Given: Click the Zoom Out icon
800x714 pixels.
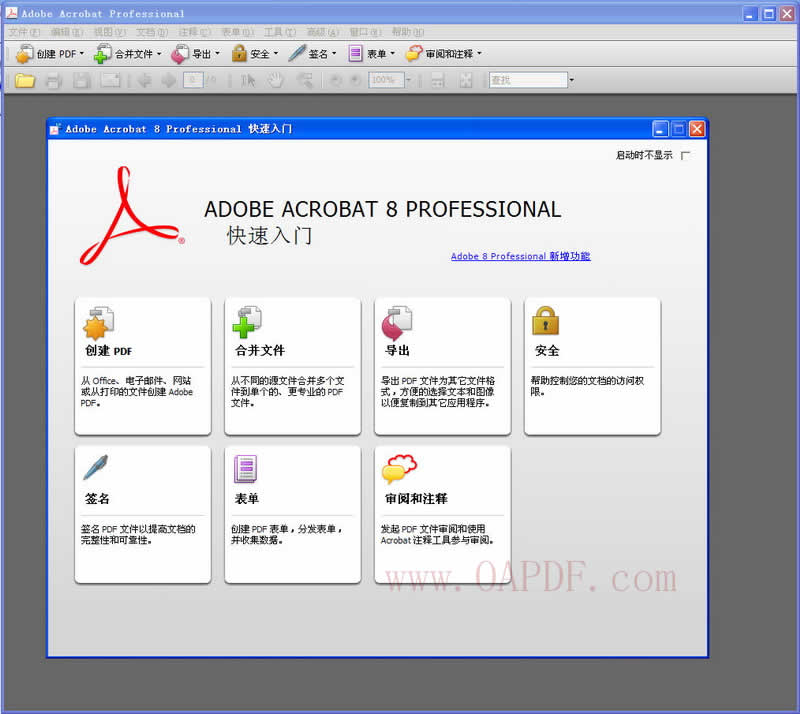Looking at the screenshot, I should pyautogui.click(x=335, y=81).
